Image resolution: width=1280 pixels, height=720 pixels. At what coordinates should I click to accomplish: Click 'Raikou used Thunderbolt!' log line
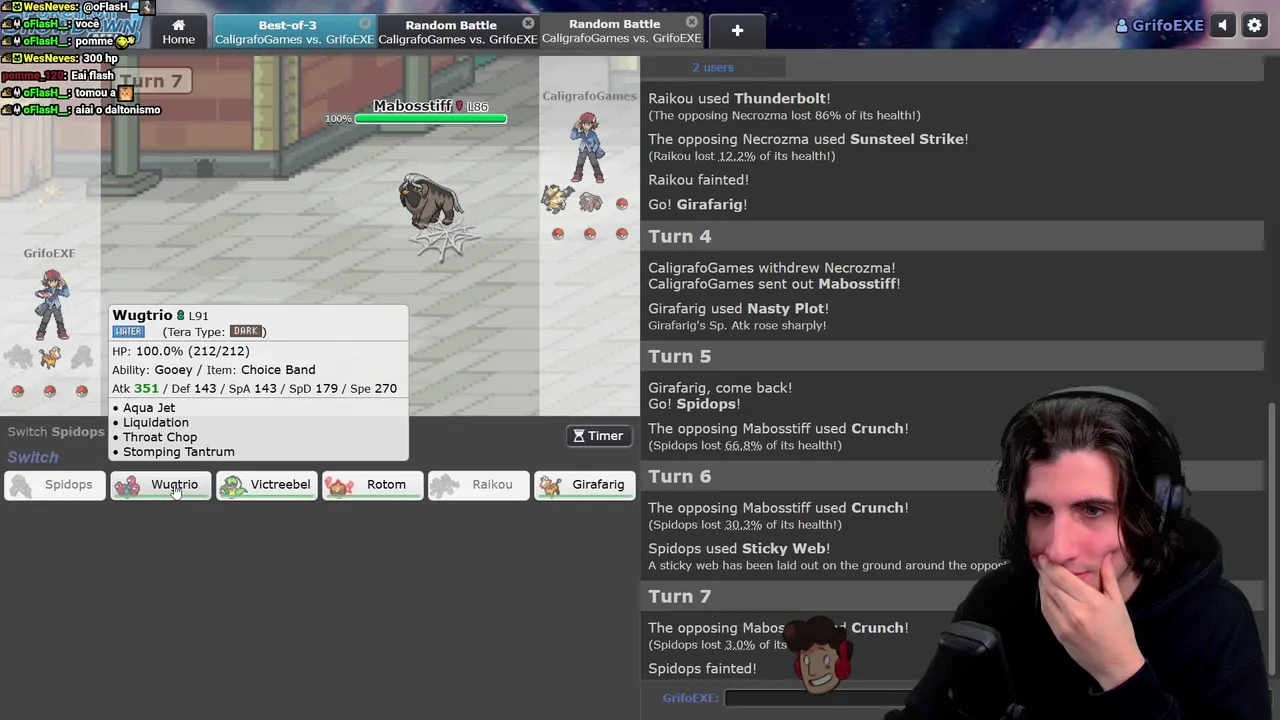(x=739, y=99)
